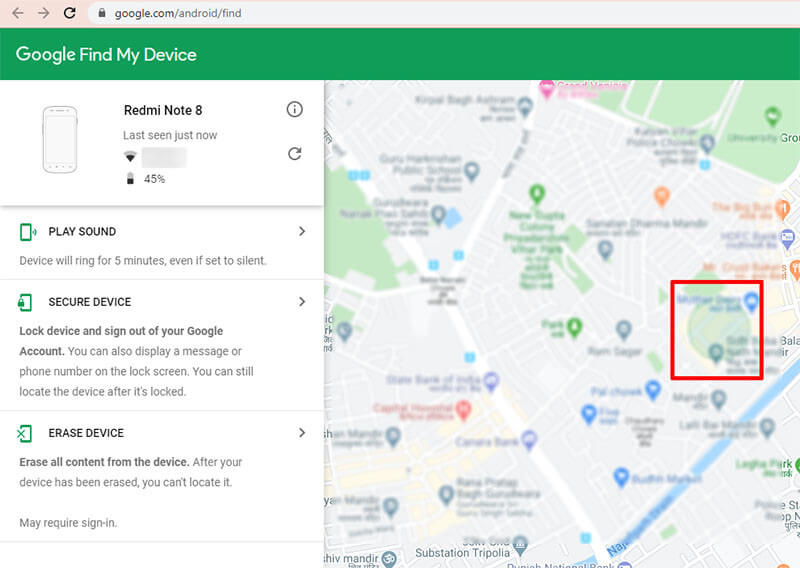This screenshot has width=800, height=568.
Task: Click the padlock site info icon
Action: 102,13
